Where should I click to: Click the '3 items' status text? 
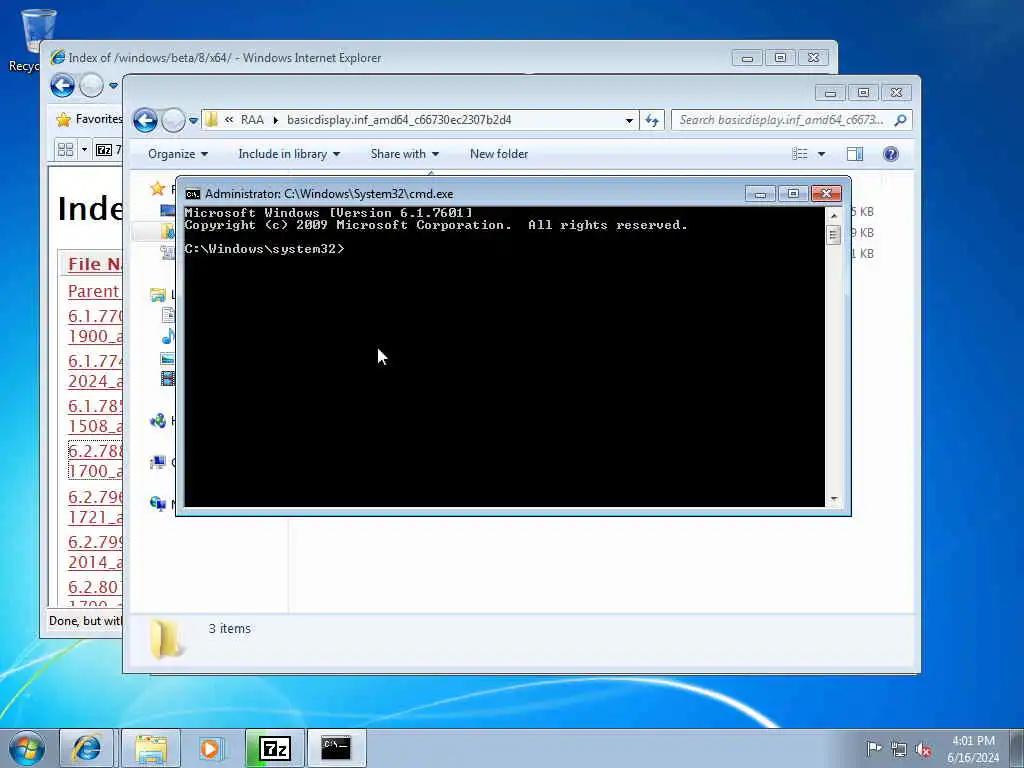[x=229, y=629]
